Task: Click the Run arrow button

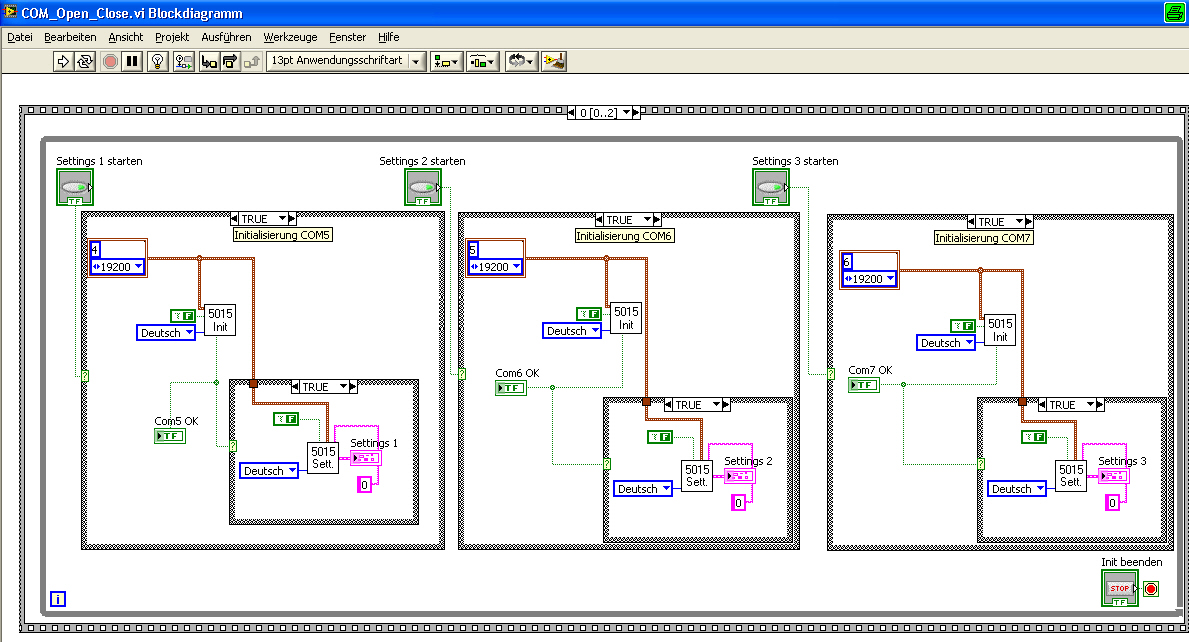Action: (63, 61)
